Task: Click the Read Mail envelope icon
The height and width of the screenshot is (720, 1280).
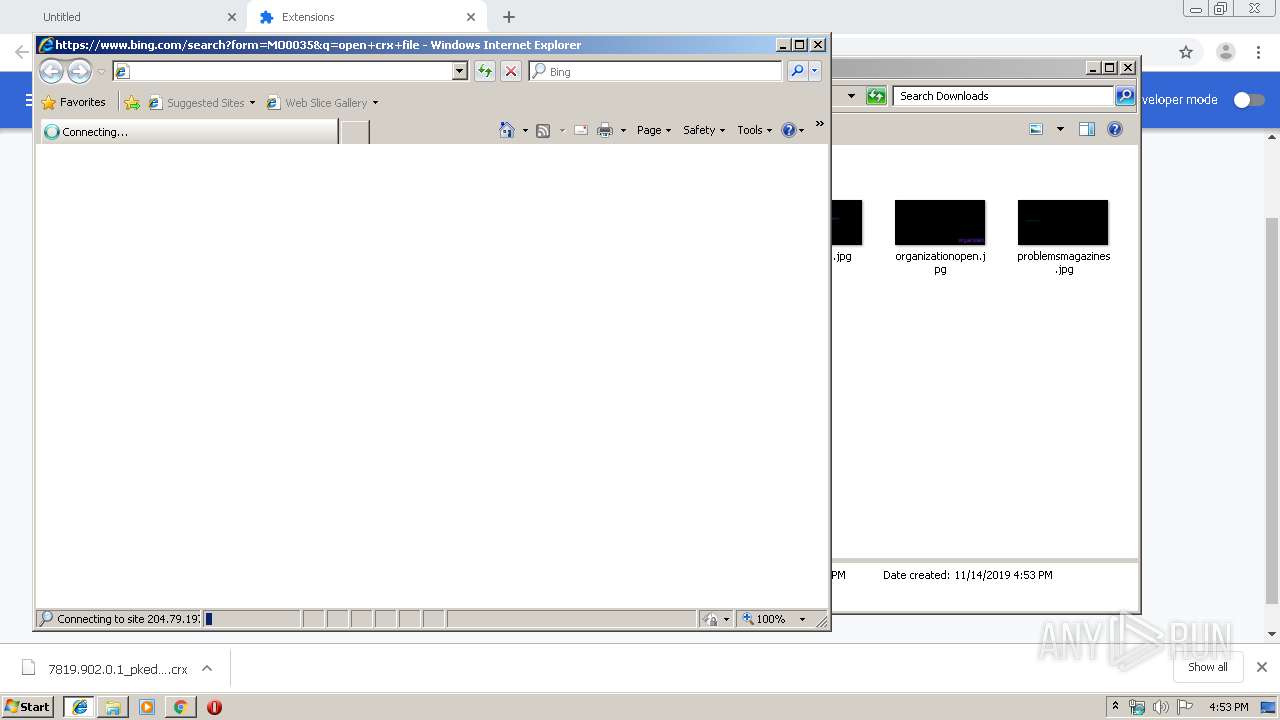Action: tap(580, 130)
